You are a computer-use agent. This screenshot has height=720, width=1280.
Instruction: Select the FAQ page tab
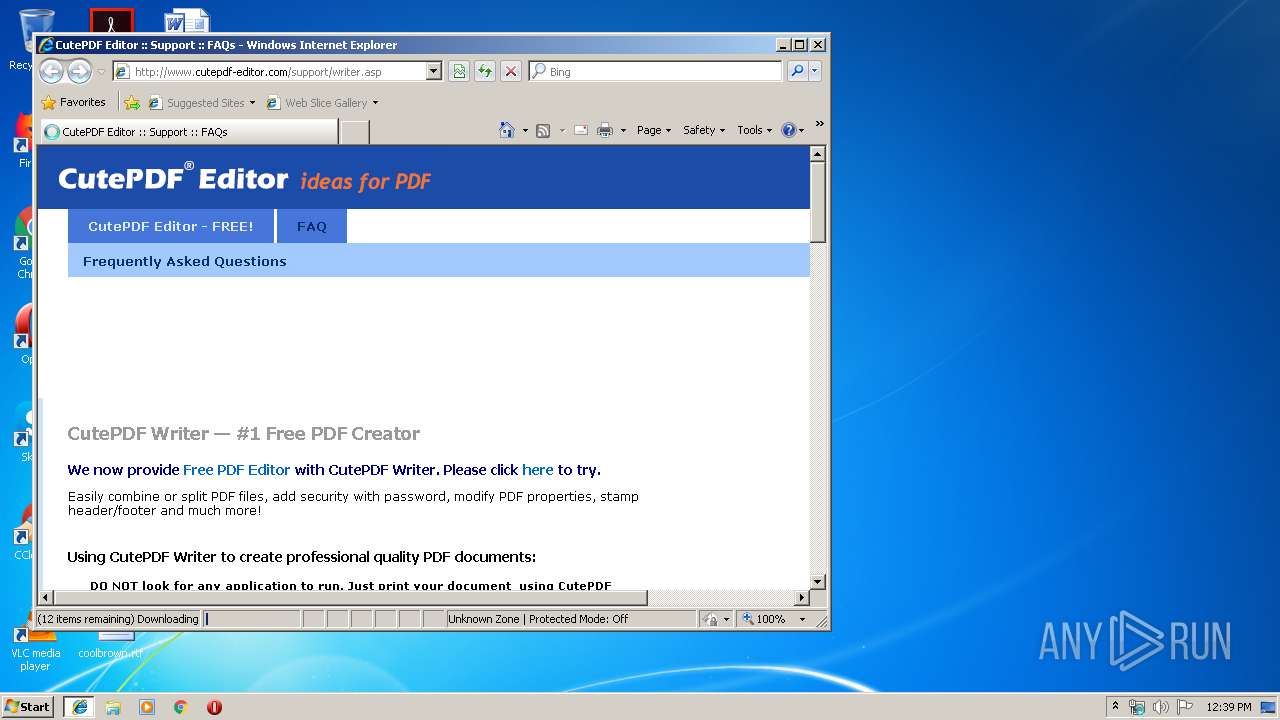pos(312,226)
